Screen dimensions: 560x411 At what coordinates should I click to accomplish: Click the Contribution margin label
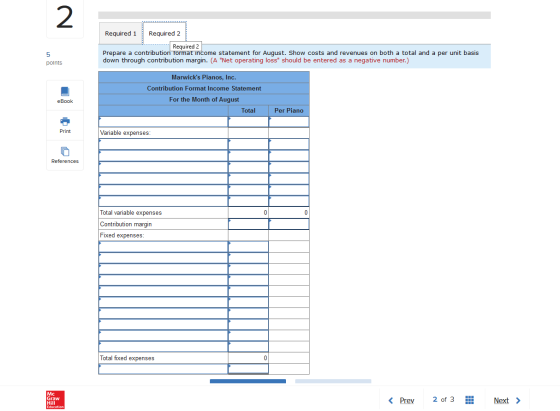coord(126,224)
